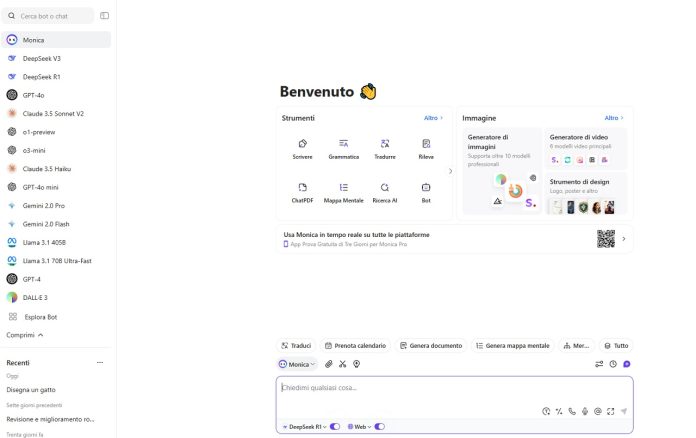Select DeepSeek R1 bot in sidebar

(x=56, y=76)
